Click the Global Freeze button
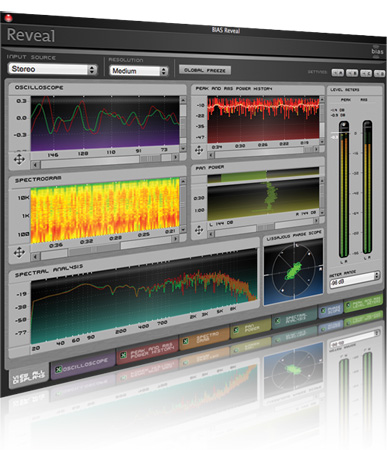The width and height of the screenshot is (387, 450). 205,70
